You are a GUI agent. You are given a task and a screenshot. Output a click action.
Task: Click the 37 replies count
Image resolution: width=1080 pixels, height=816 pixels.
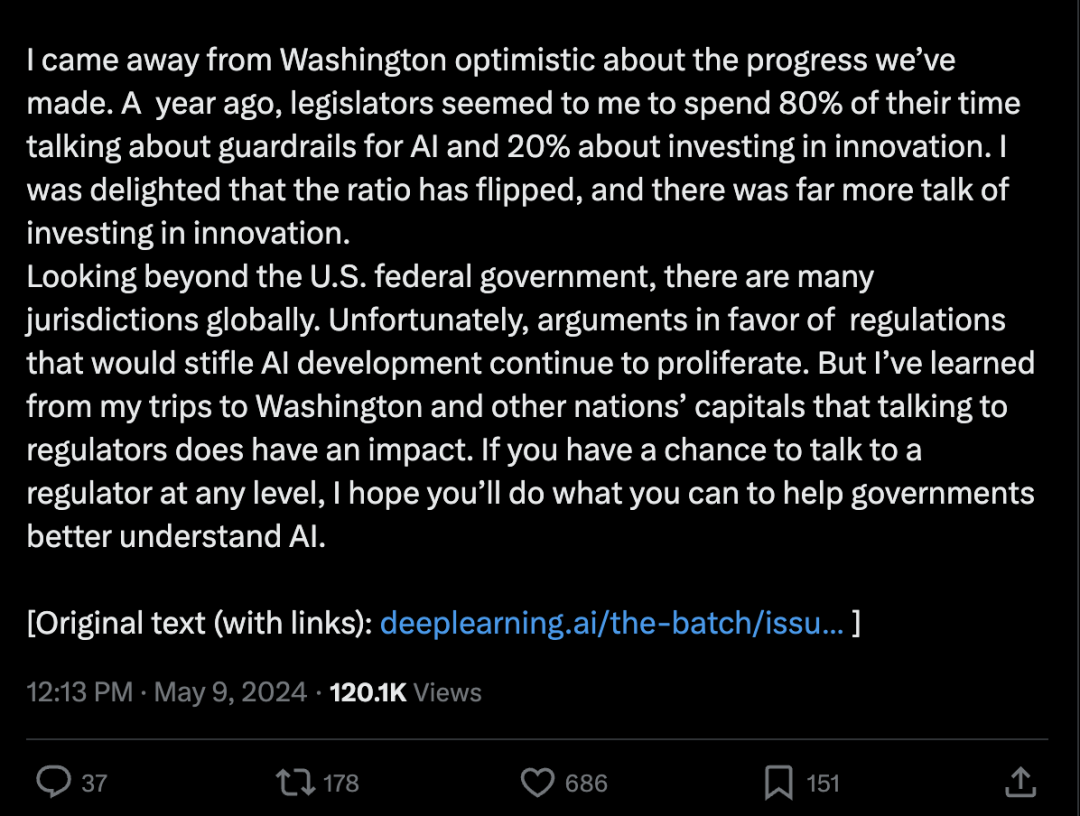pyautogui.click(x=94, y=784)
